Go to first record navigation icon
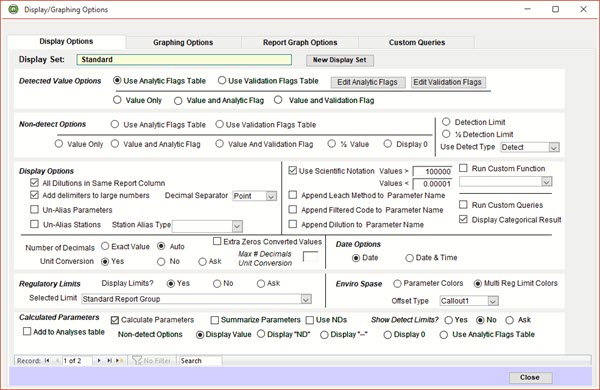Image resolution: width=600 pixels, height=390 pixels. coord(47,361)
